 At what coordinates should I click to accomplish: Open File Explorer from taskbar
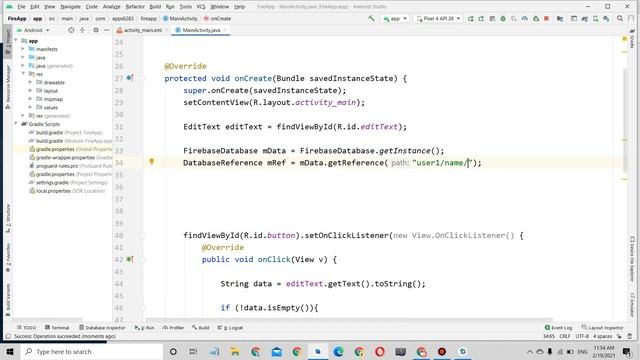tap(235, 351)
